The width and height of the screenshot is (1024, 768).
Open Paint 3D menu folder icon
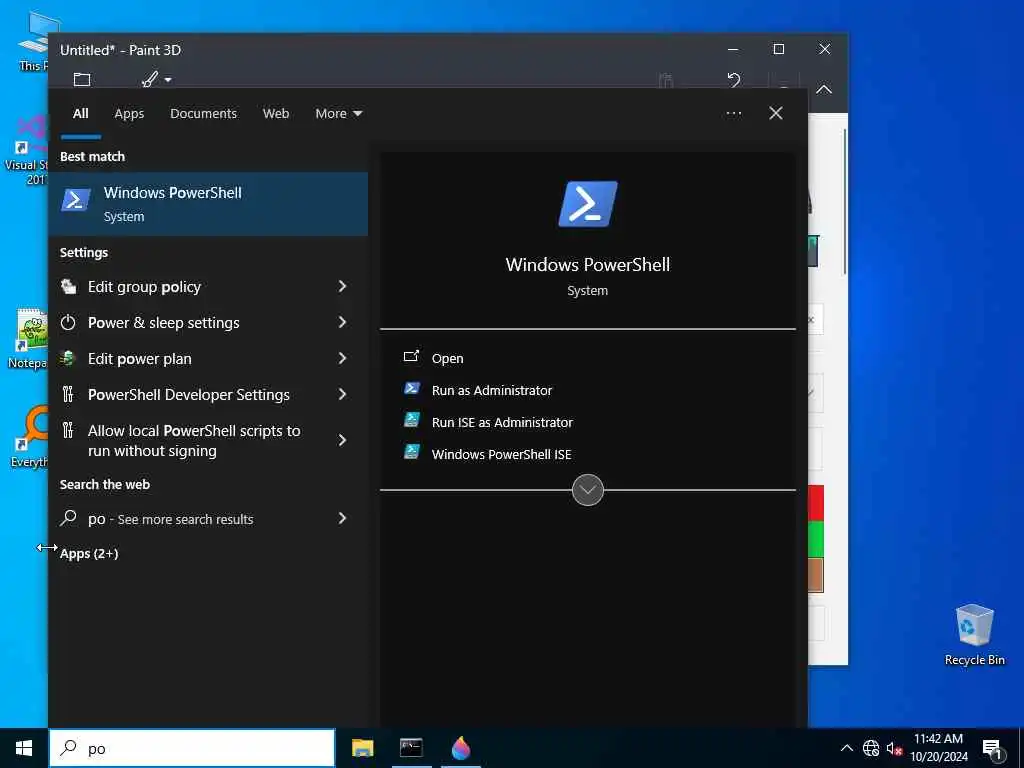coord(82,80)
